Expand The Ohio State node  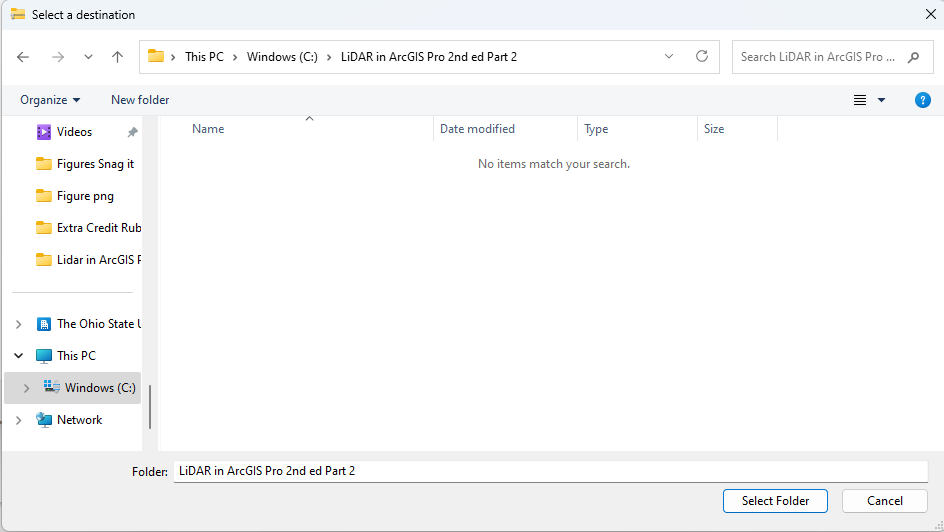point(19,324)
